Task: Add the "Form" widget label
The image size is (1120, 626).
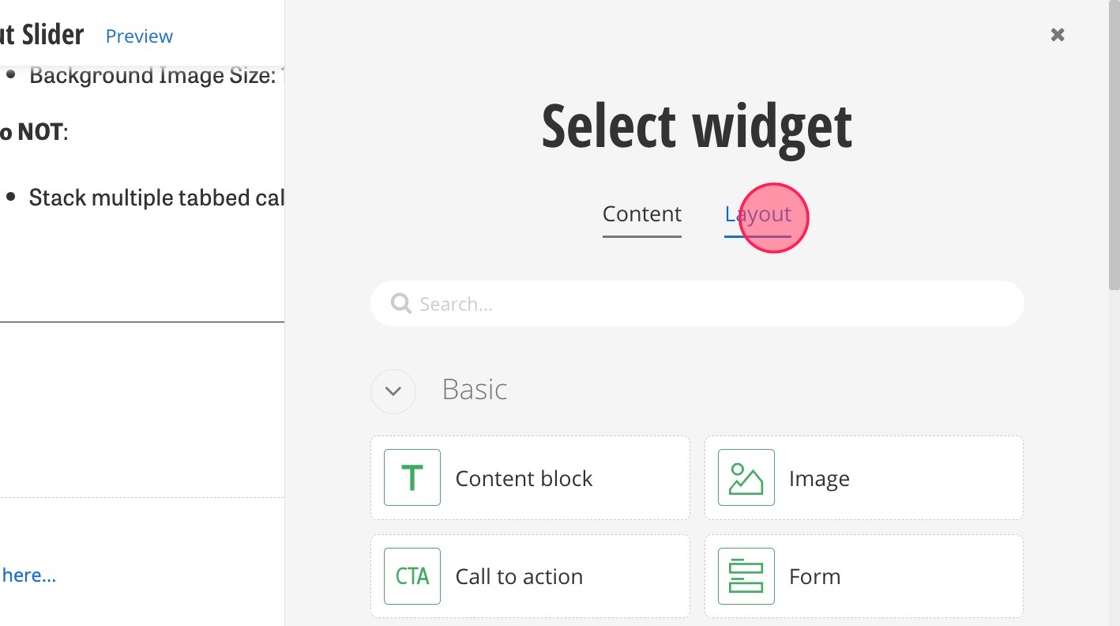Action: point(815,577)
